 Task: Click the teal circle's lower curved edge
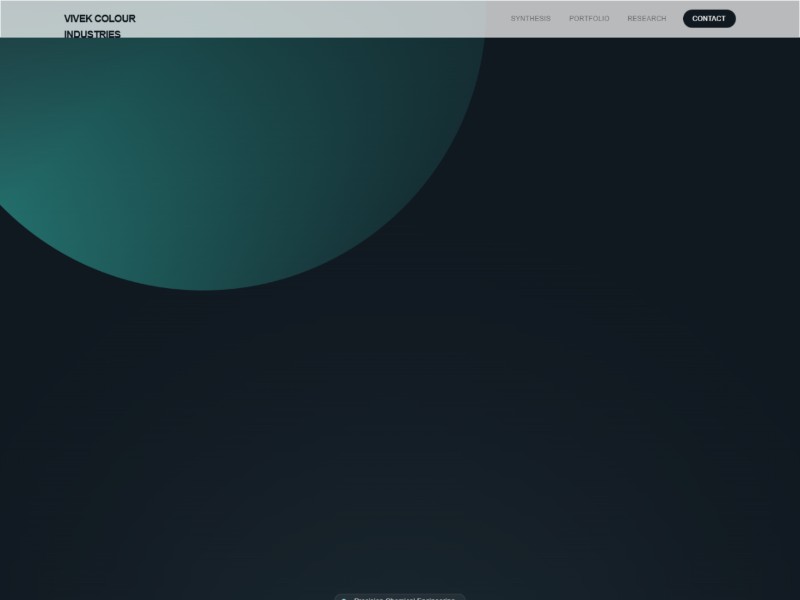(x=205, y=286)
